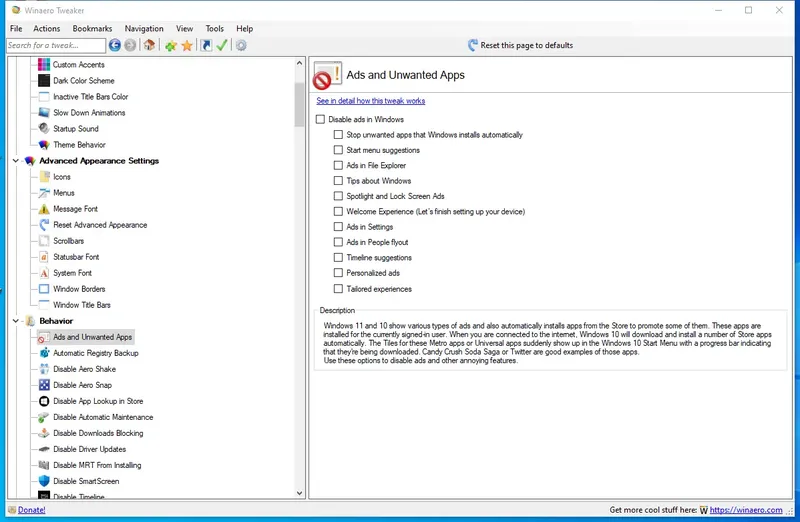Click Inactive Title Bars Color icon
The image size is (800, 522).
[x=44, y=96]
